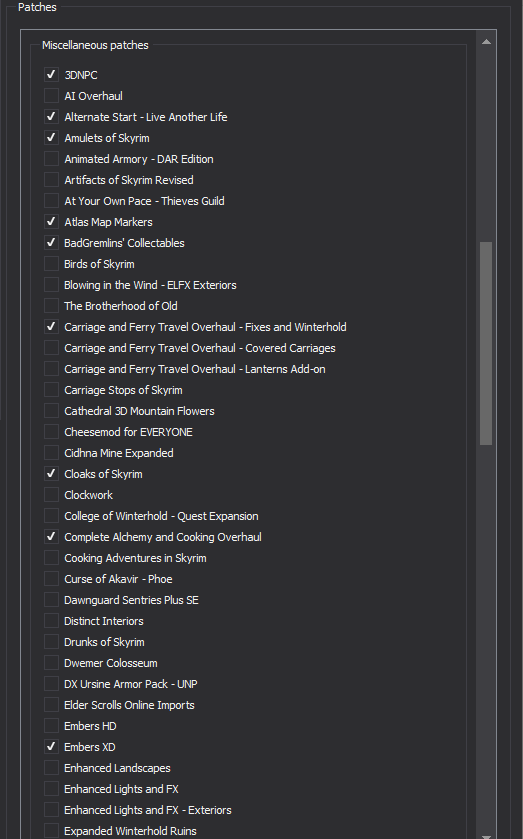The image size is (523, 839).
Task: Disable the Amulets of Skyrim patch
Action: click(x=51, y=138)
